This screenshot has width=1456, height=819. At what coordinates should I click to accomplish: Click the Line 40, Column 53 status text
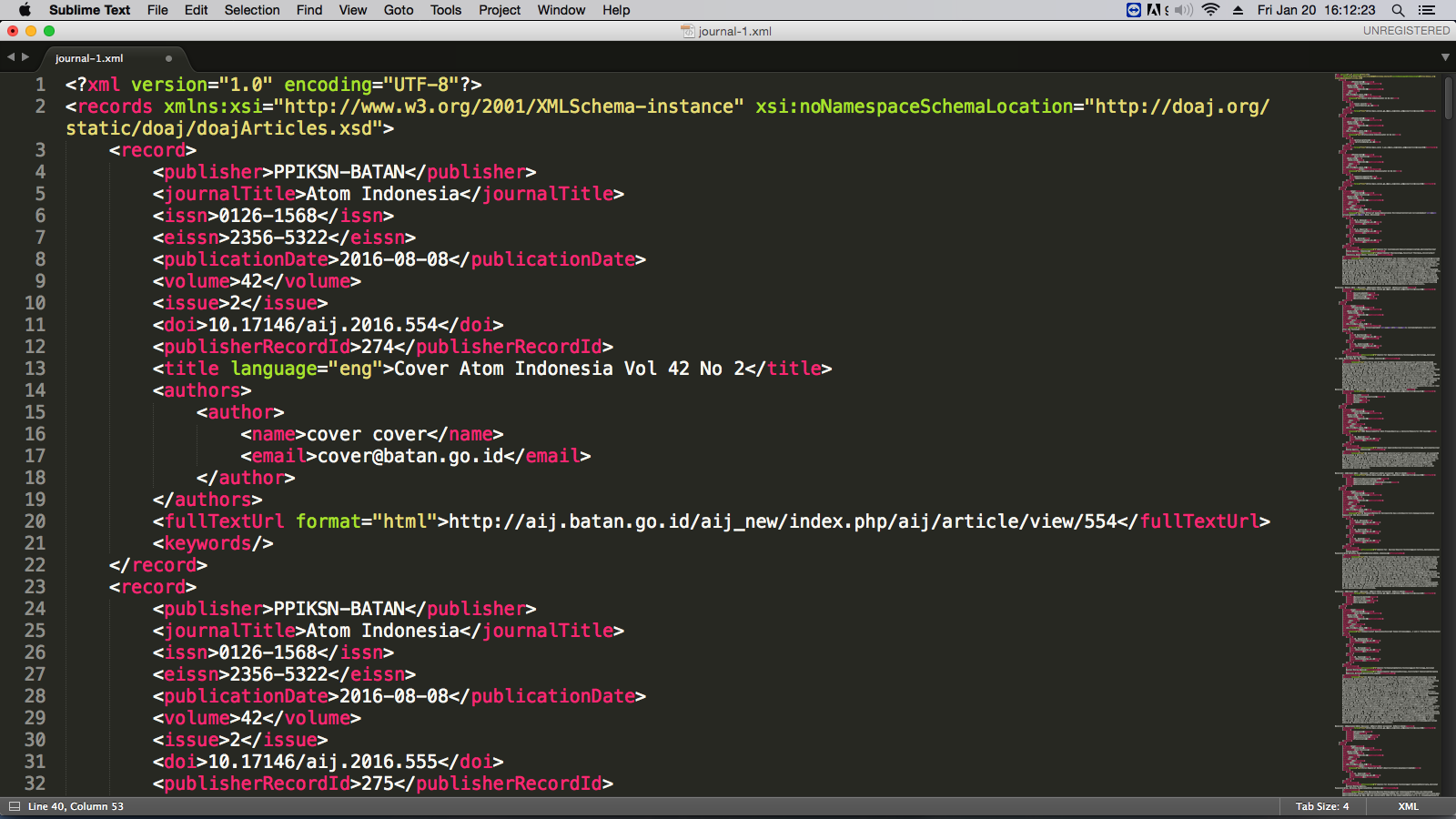click(x=76, y=806)
